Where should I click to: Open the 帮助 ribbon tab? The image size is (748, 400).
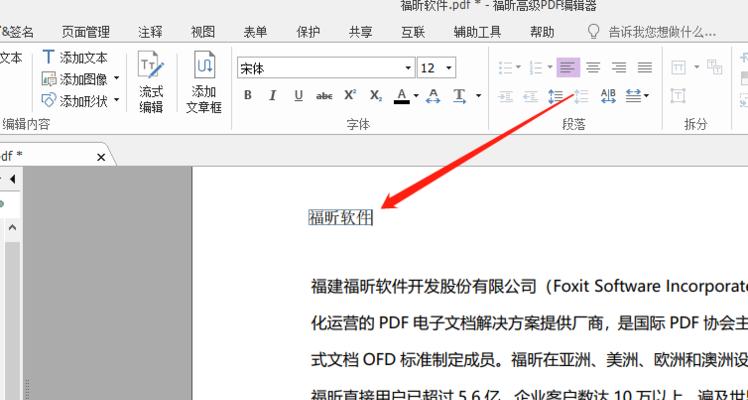tap(542, 32)
